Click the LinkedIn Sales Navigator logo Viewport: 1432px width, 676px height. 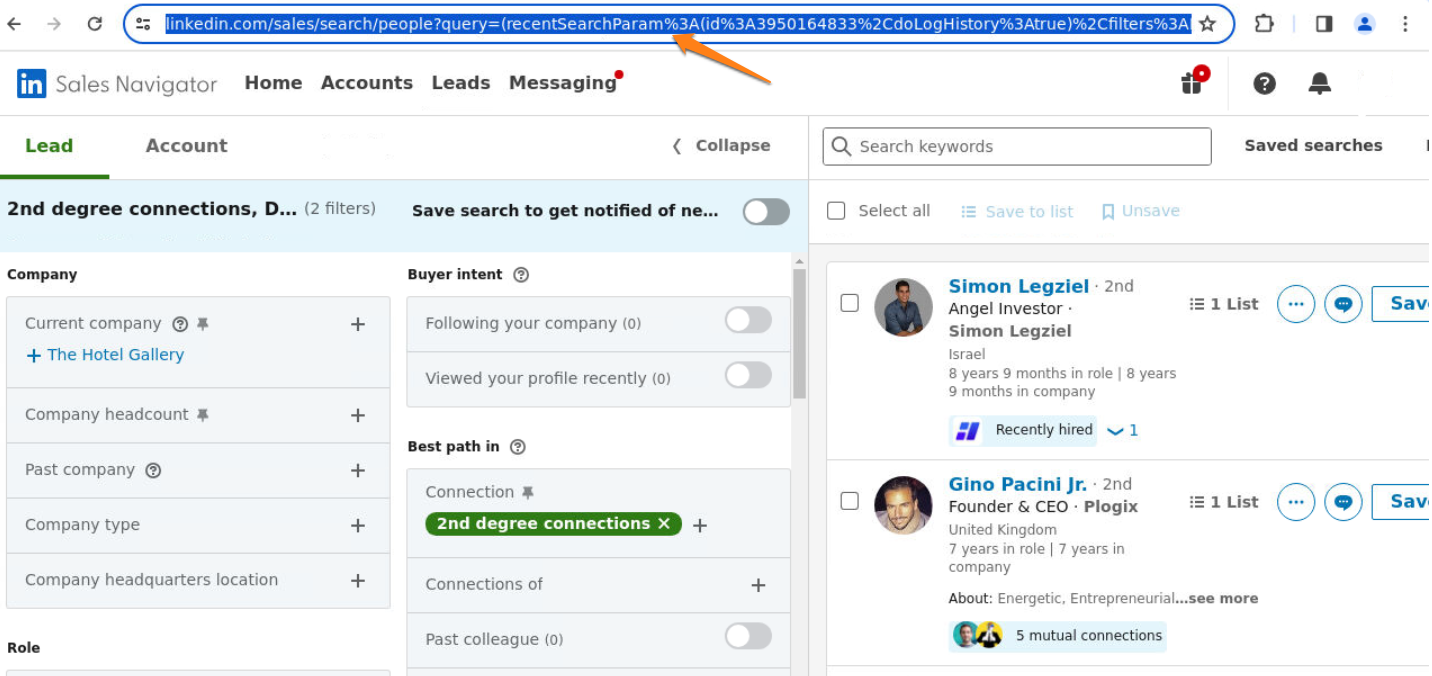click(117, 84)
